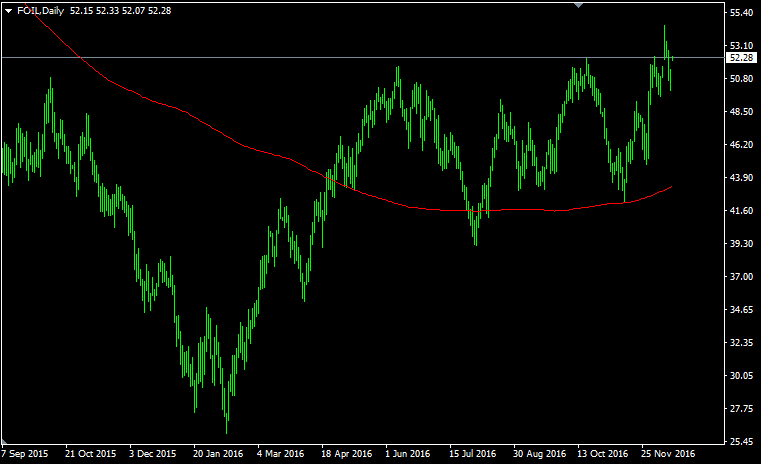Click the 18 Apr 2016 date label
This screenshot has width=761, height=464.
(x=347, y=454)
